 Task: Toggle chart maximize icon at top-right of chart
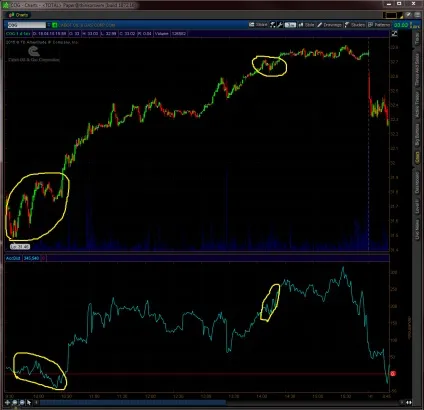click(x=395, y=33)
